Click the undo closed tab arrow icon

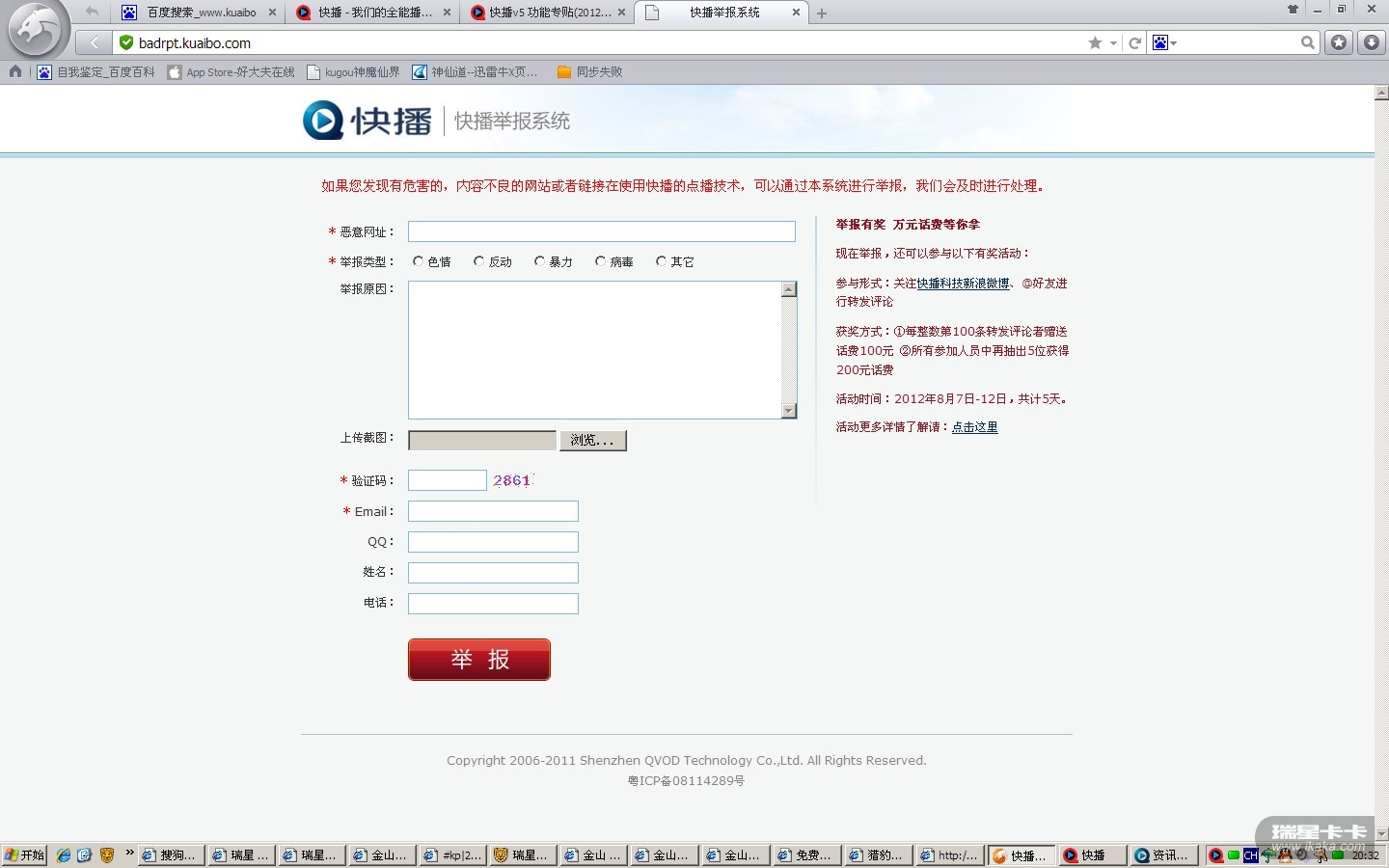[x=92, y=12]
